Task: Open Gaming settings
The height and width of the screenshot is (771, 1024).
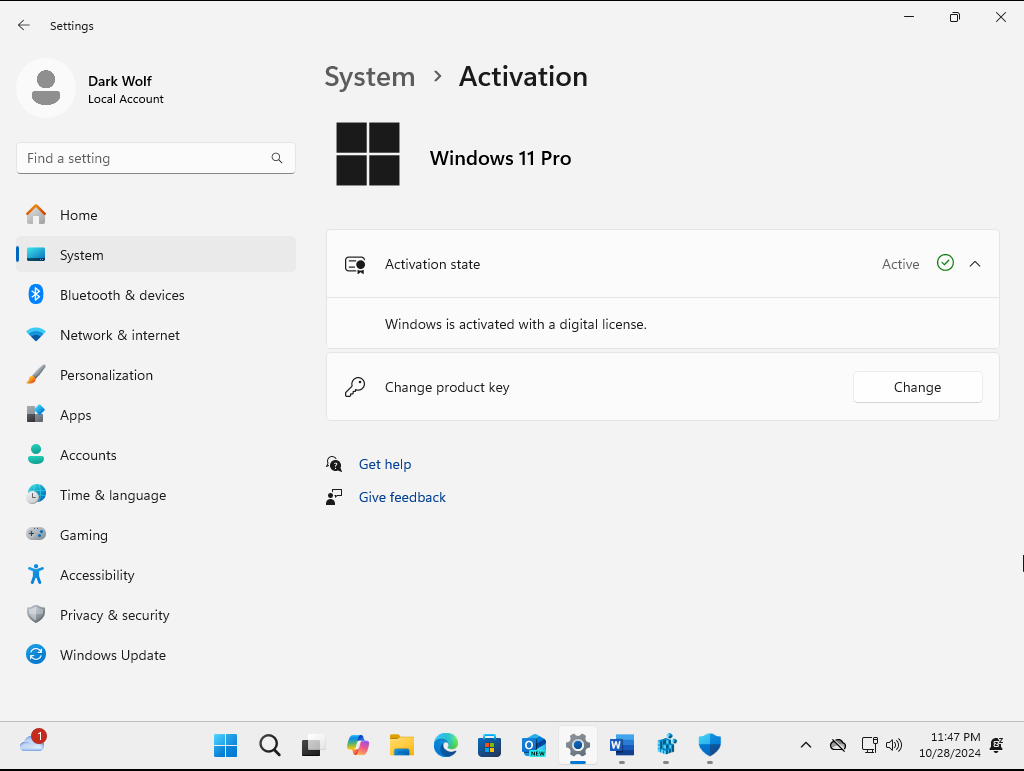Action: [155, 535]
